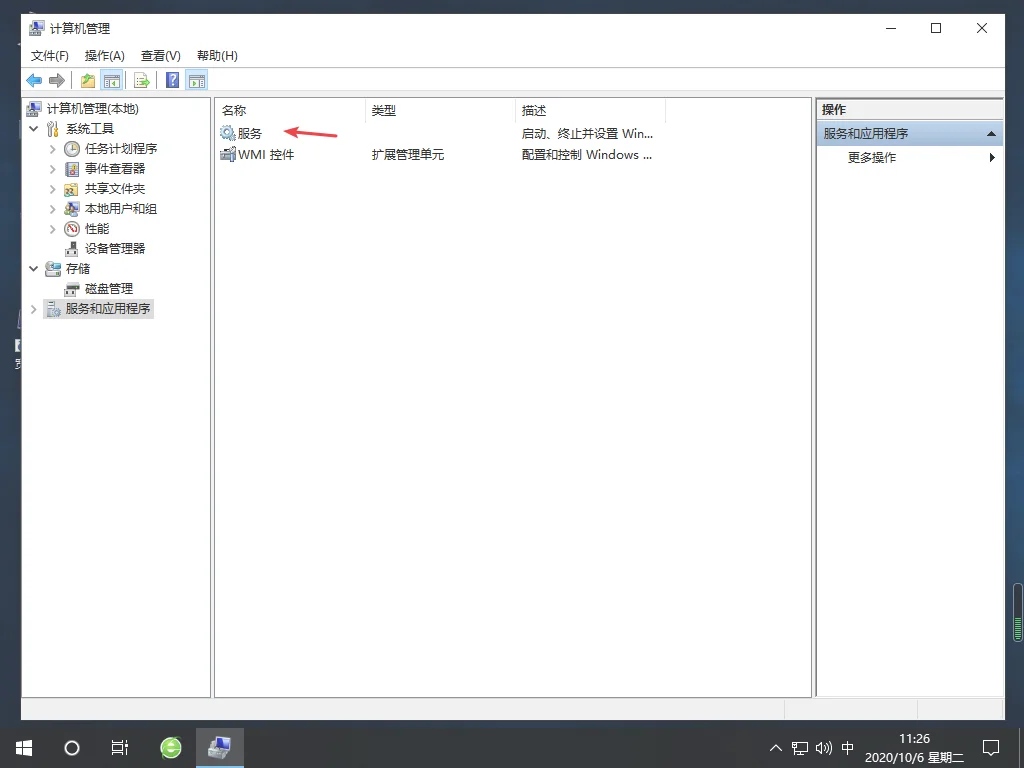Sort by the 类型 column header
The width and height of the screenshot is (1024, 768).
[x=440, y=111]
